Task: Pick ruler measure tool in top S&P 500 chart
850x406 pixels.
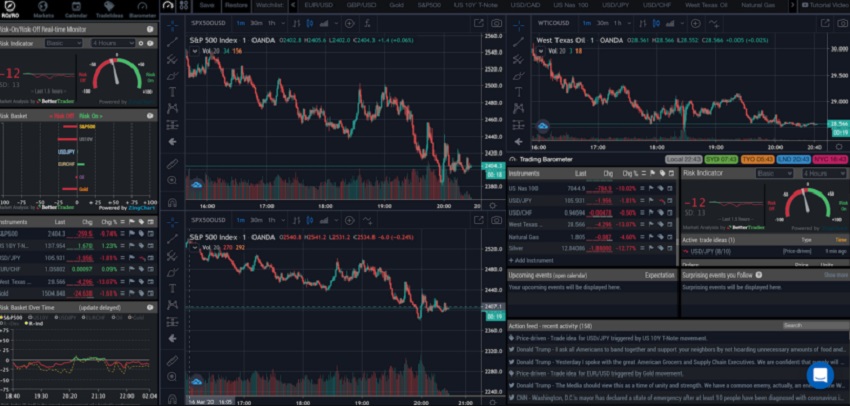Action: coord(172,163)
